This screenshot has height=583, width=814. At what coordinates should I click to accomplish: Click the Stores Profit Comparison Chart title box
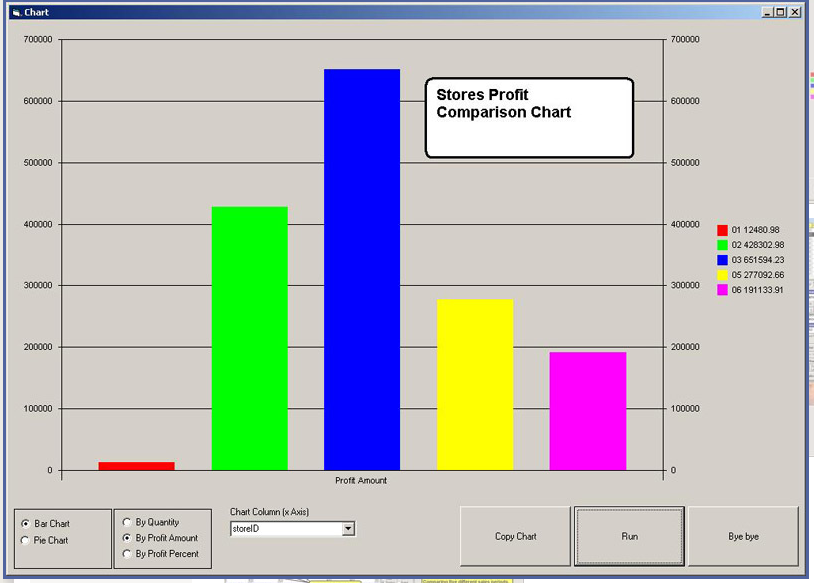coord(529,118)
